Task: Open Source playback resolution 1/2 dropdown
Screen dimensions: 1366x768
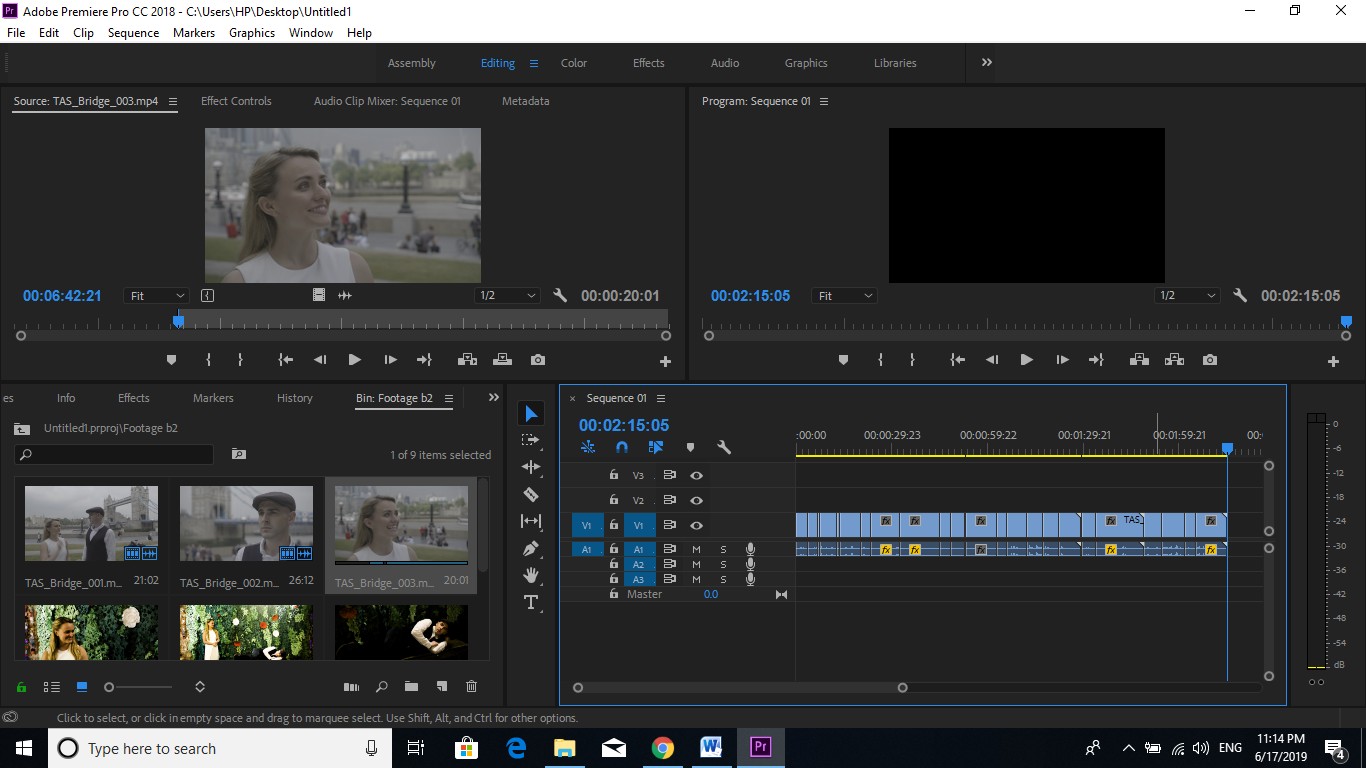Action: [x=508, y=296]
